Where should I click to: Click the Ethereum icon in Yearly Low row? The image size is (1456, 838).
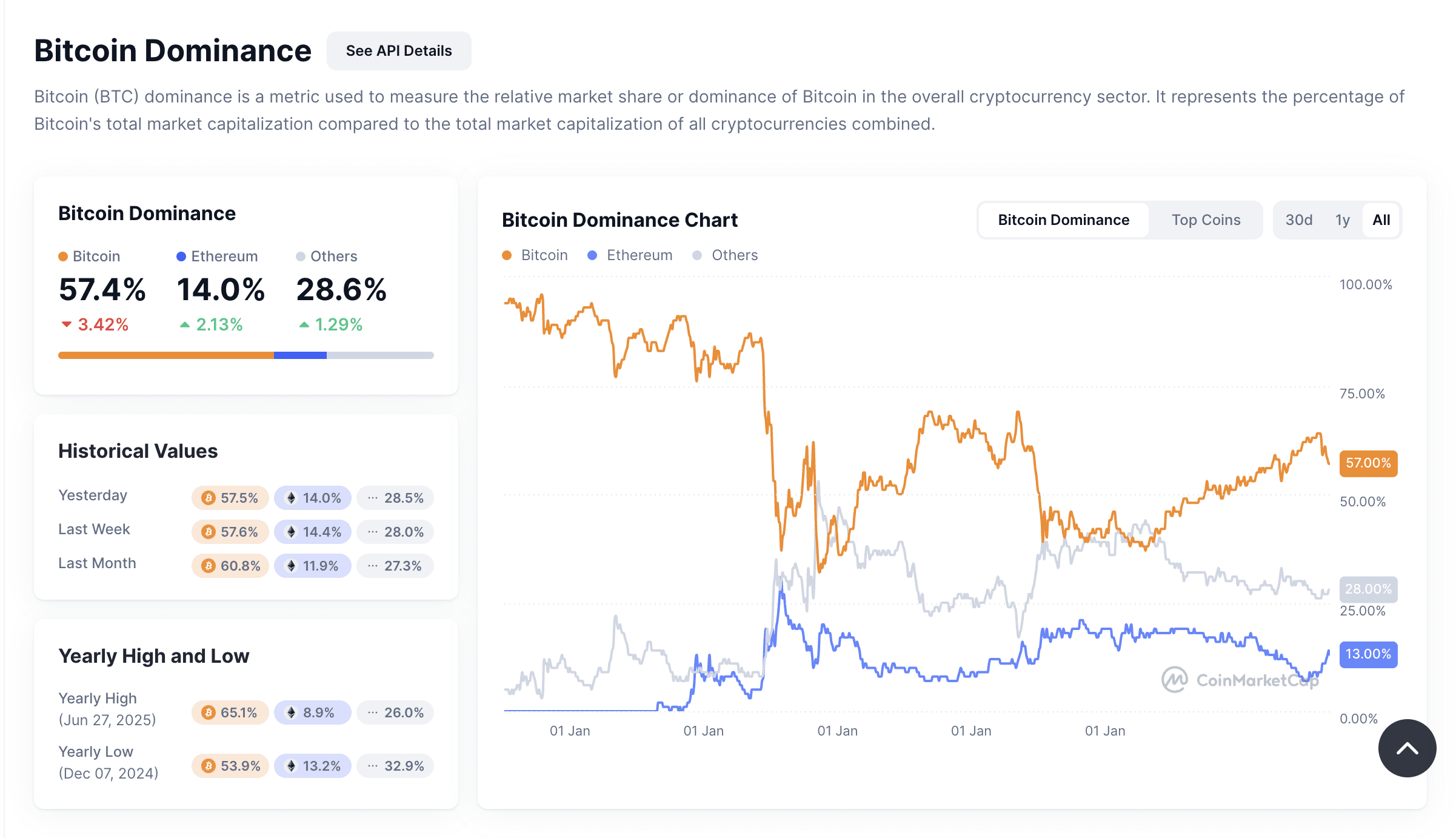(291, 766)
